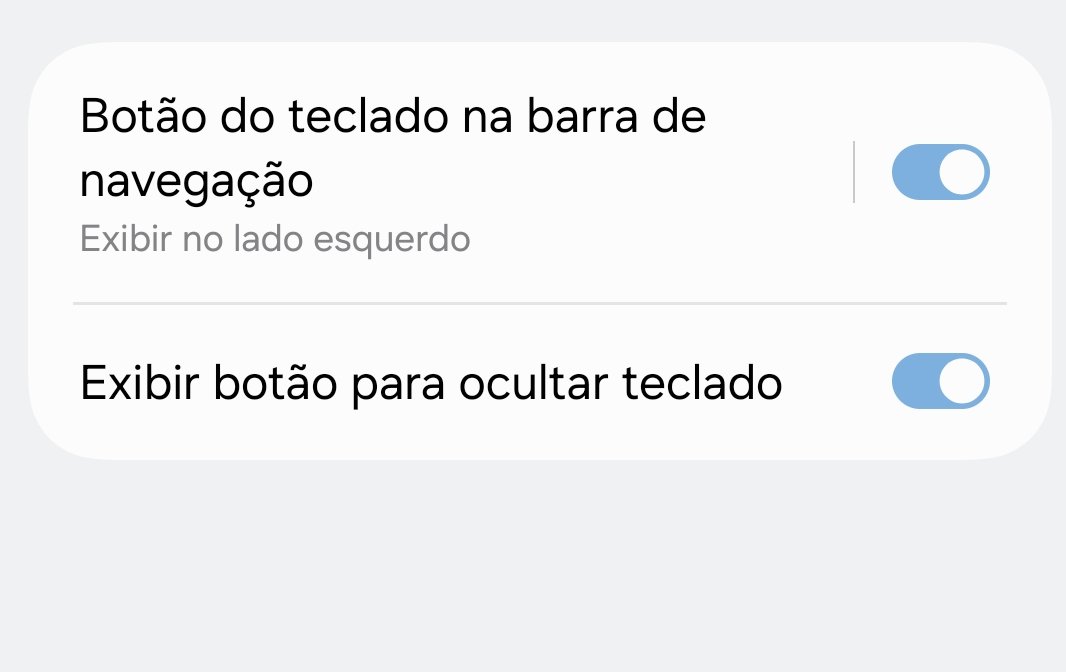Click the word barra in the first title

coord(583,116)
